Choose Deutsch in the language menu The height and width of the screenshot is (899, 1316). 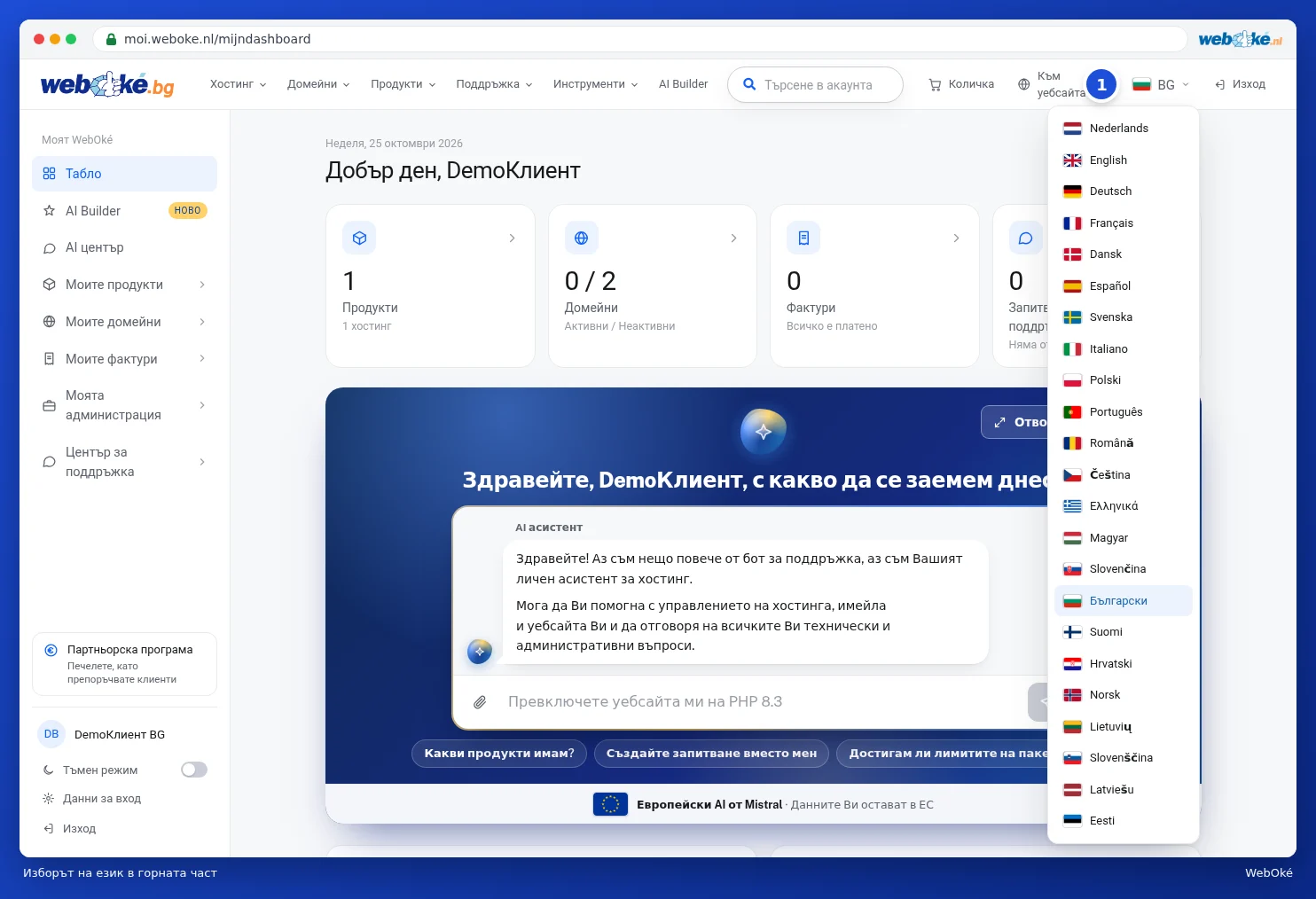[1124, 192]
